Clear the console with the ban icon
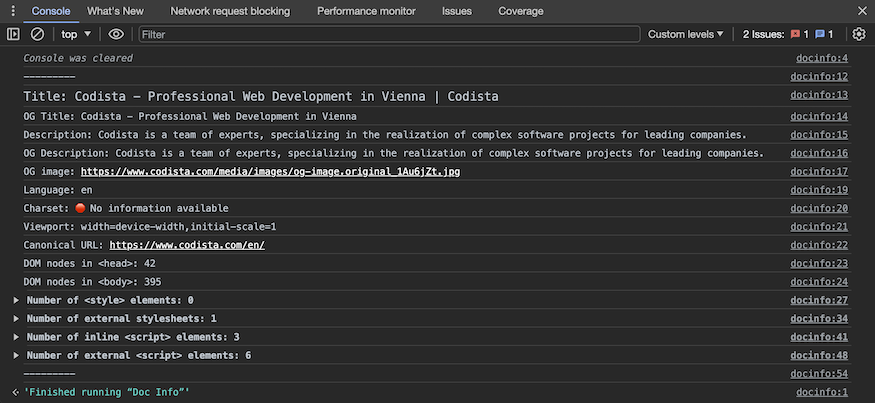Image resolution: width=875 pixels, height=403 pixels. click(x=37, y=34)
